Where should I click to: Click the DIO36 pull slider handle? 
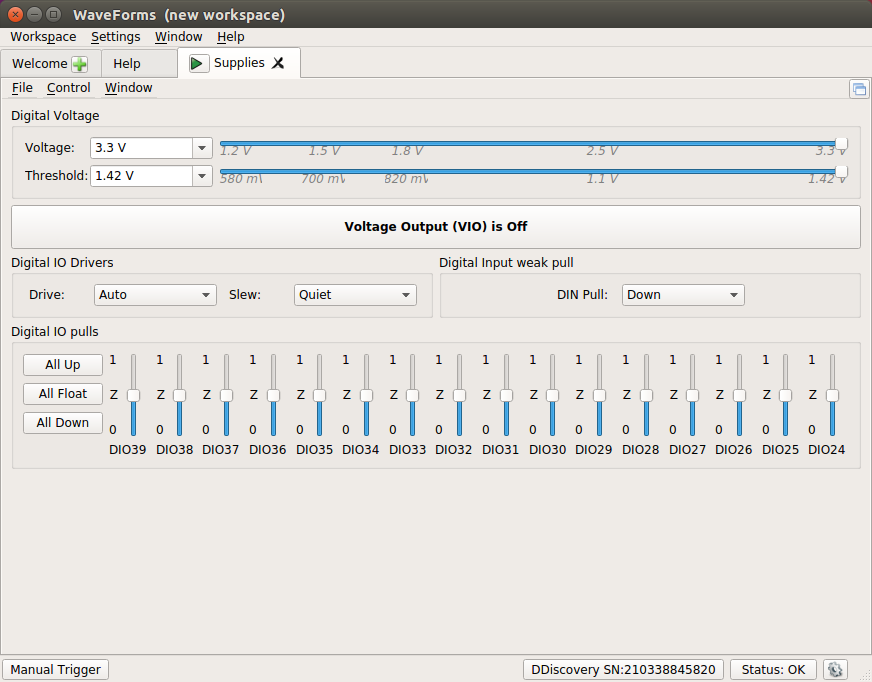click(x=273, y=395)
